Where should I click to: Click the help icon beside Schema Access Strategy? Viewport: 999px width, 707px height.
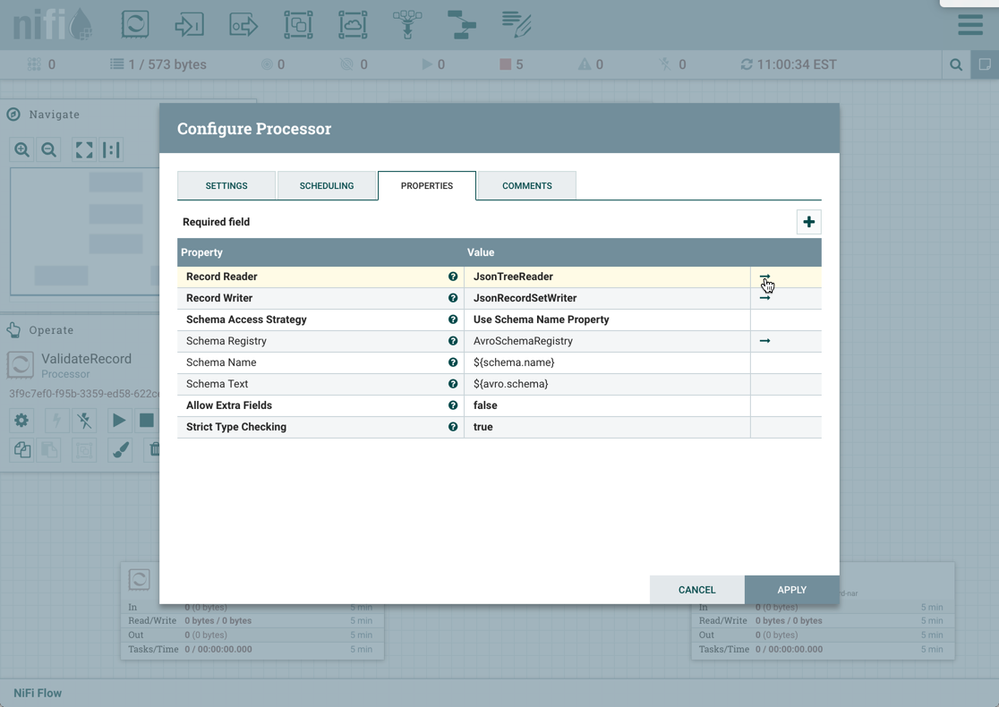pos(453,320)
